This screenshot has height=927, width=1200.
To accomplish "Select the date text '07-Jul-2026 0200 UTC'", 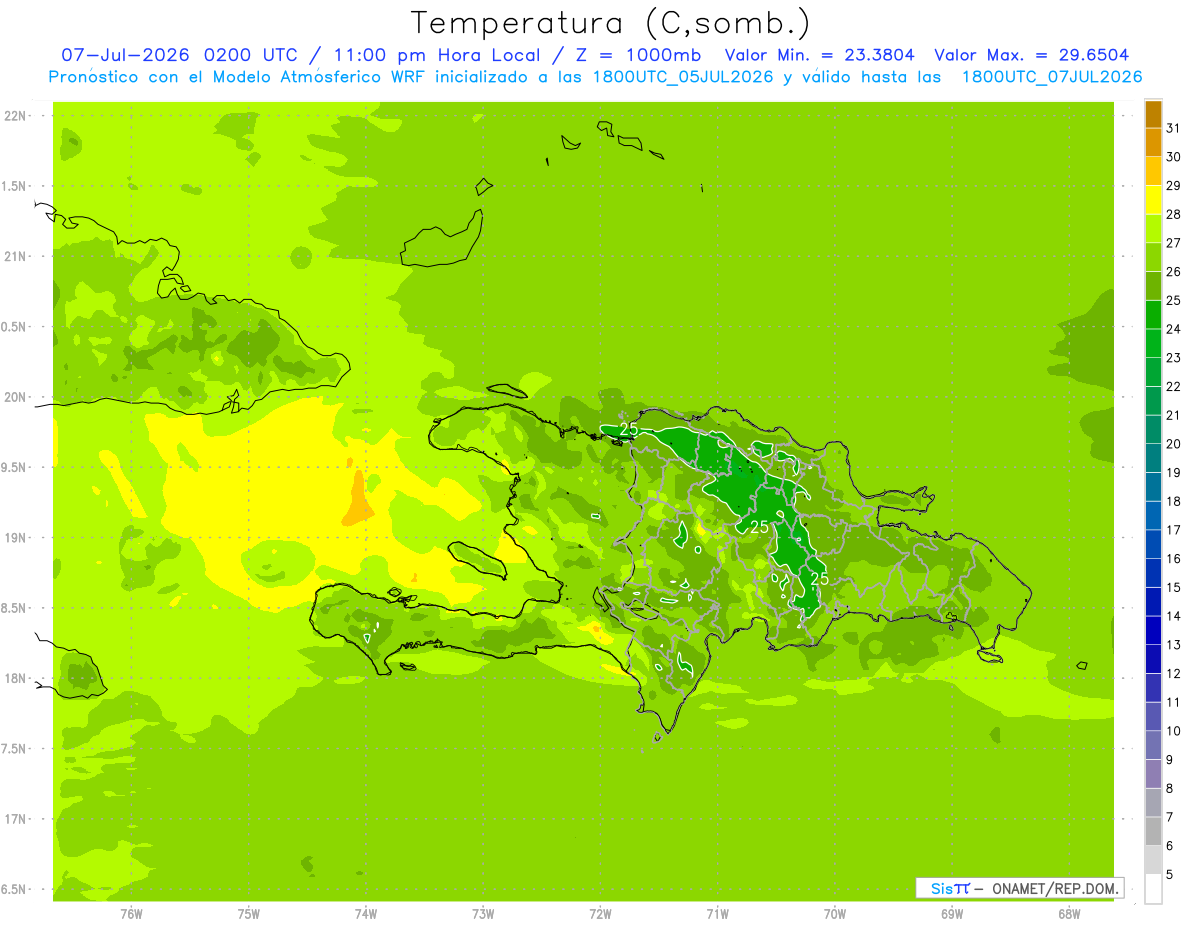I will click(x=179, y=55).
